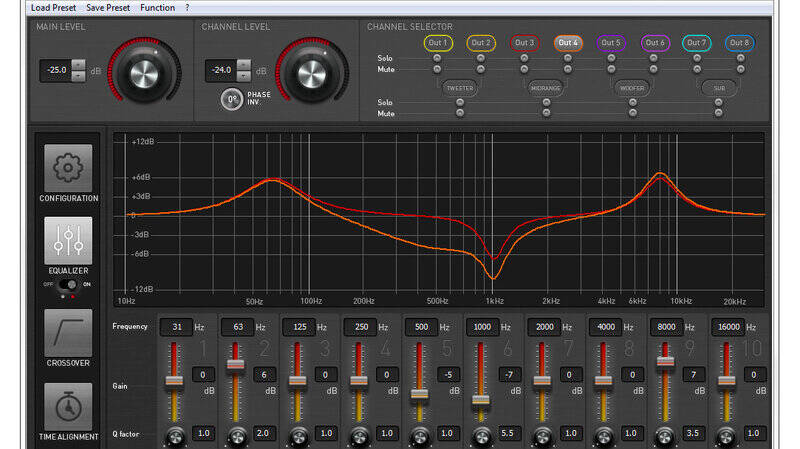Click the Main Level -25.0 value field

tap(56, 70)
